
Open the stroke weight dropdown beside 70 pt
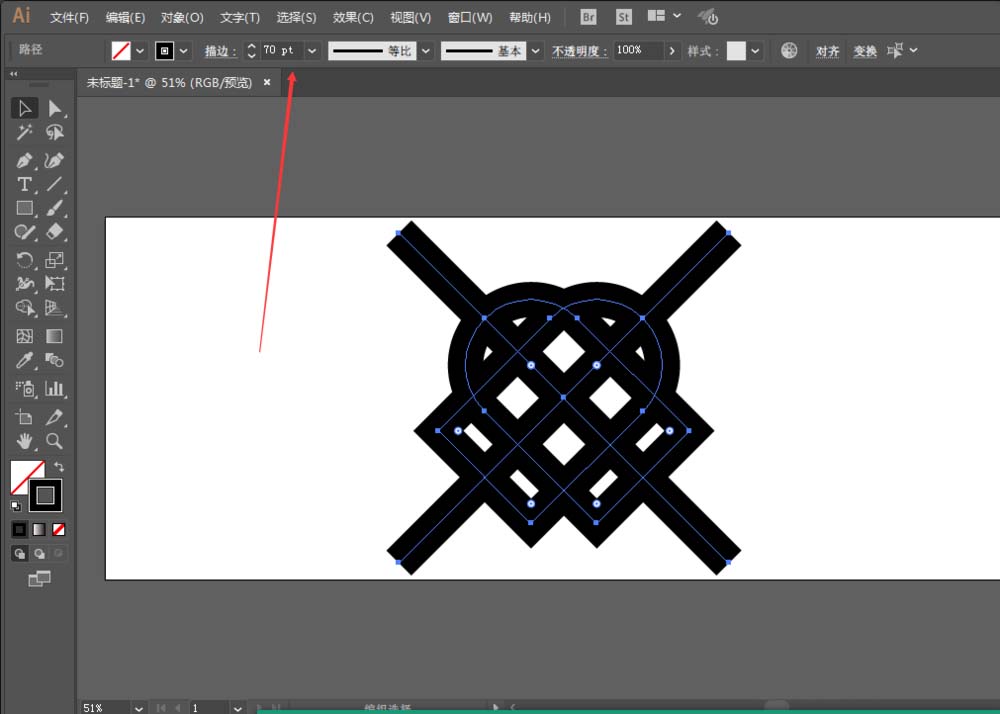click(x=312, y=51)
